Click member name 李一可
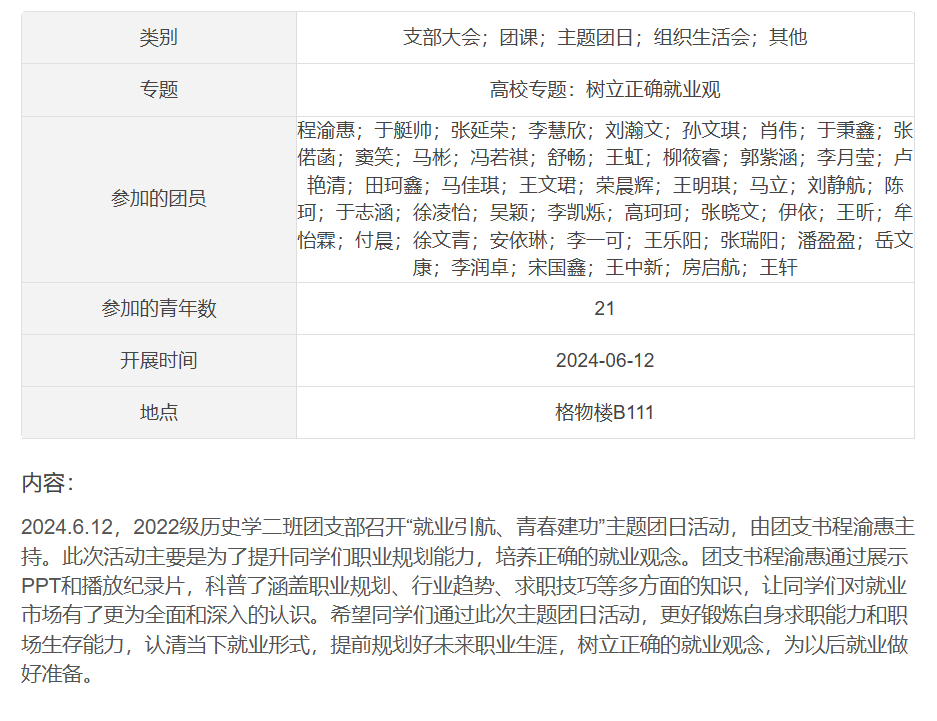Viewport: 937px width, 721px height. [x=596, y=240]
